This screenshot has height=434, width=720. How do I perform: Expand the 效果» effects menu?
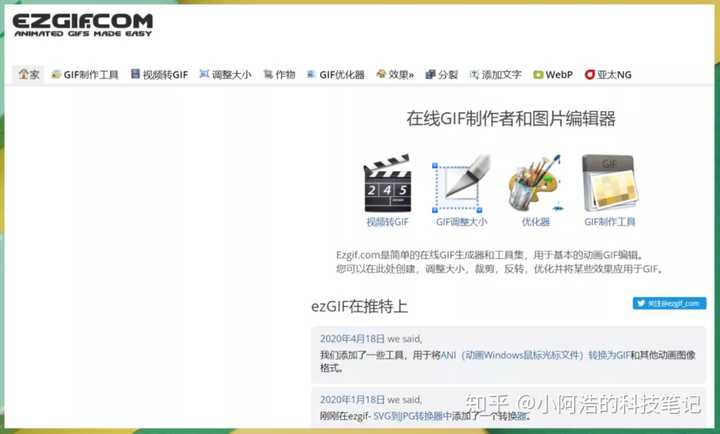pyautogui.click(x=395, y=74)
